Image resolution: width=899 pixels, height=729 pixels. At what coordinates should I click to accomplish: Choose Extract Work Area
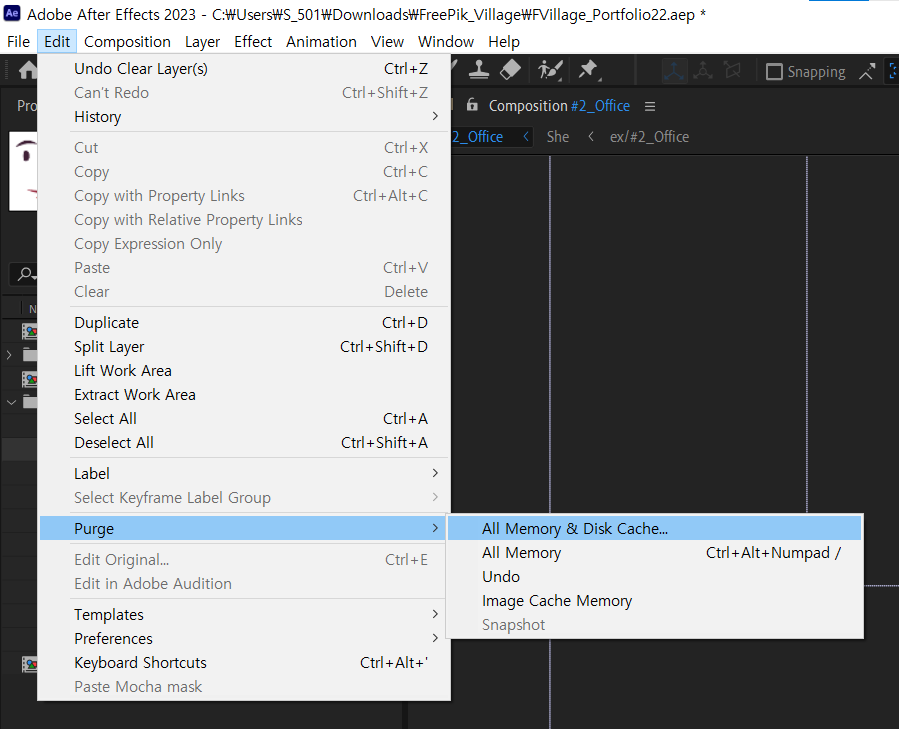pyautogui.click(x=244, y=395)
